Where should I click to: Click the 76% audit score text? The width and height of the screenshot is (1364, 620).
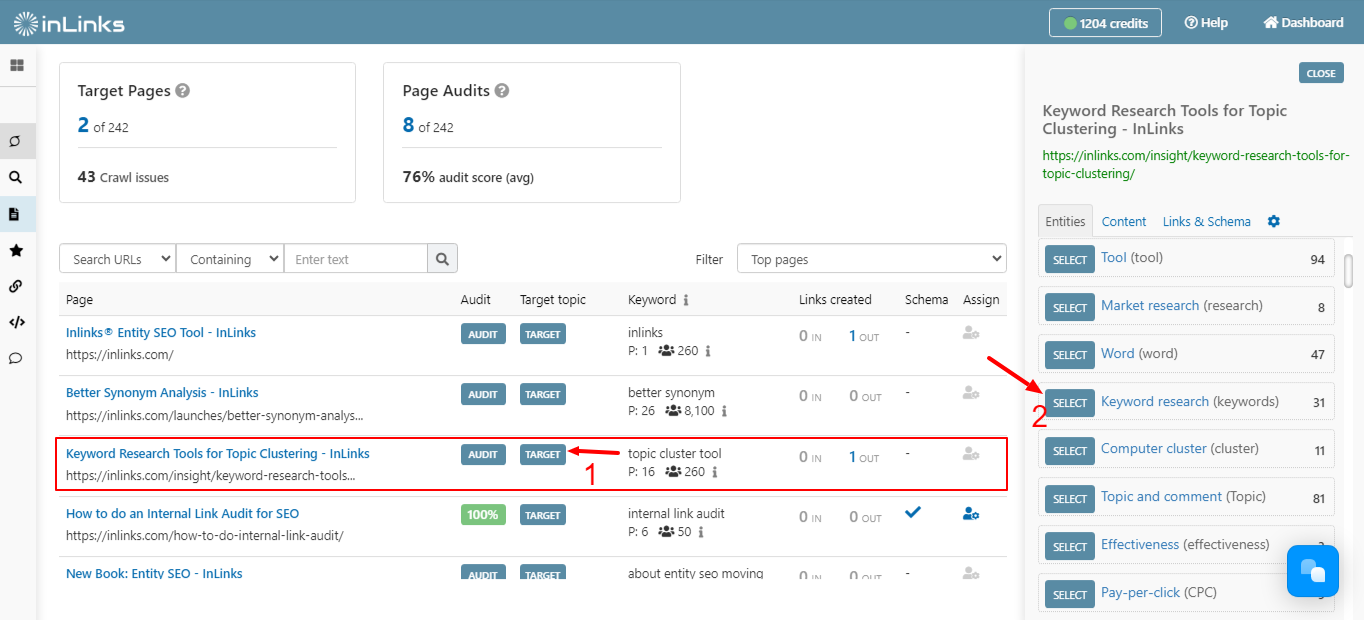coord(468,177)
